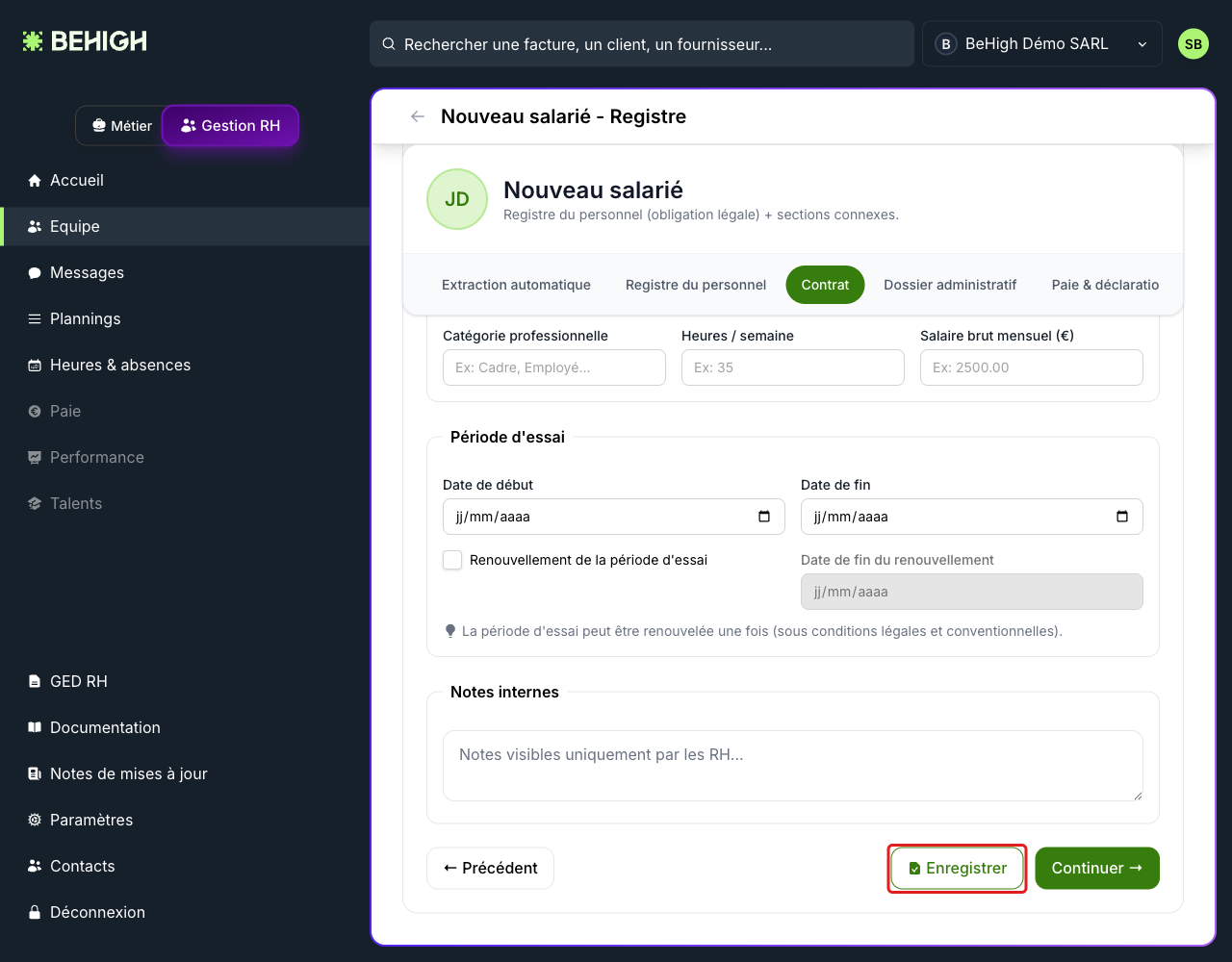
Task: Focus the Salaire brut mensuel field
Action: point(1032,367)
